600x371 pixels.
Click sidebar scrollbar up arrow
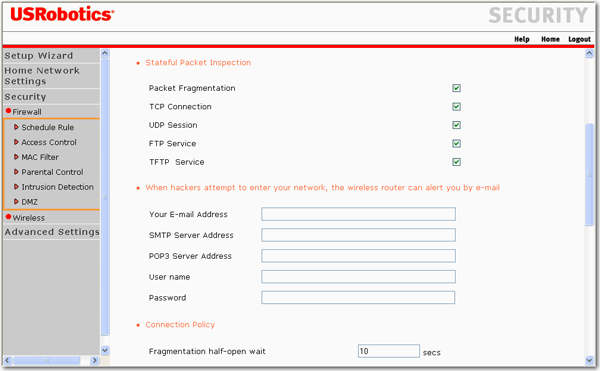coord(105,53)
